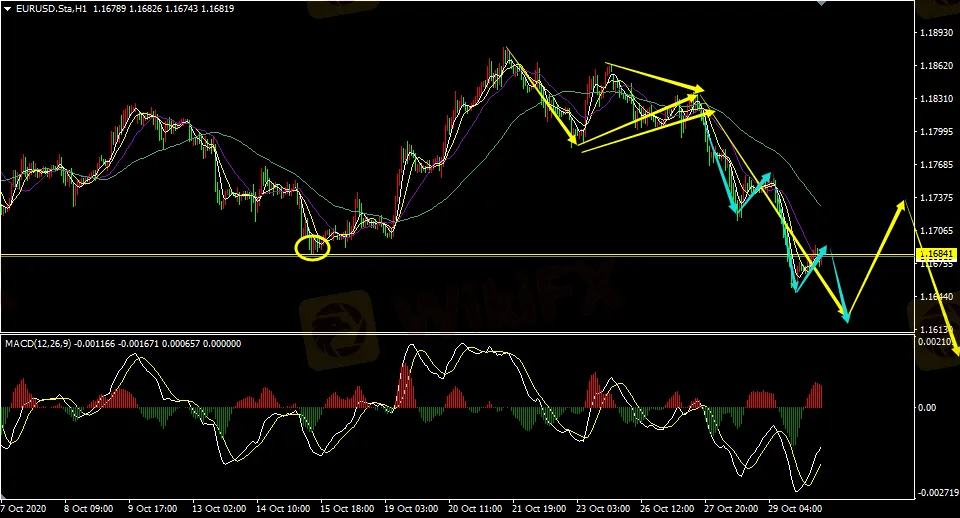
Task: Click the 27 Oct 20:00 time label
Action: 731,509
